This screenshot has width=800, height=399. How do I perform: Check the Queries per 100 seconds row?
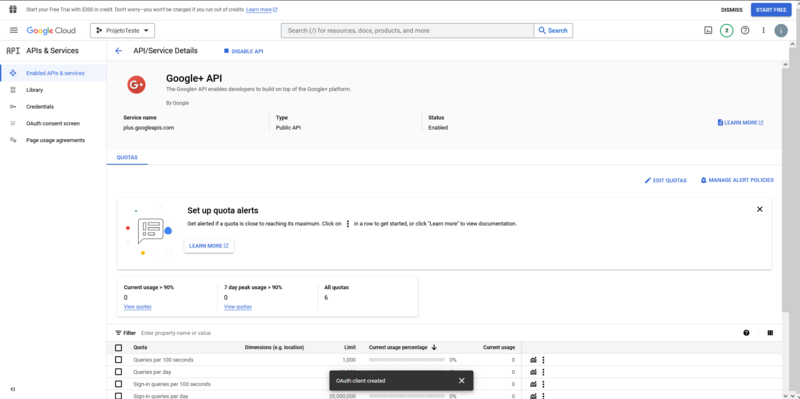[118, 360]
